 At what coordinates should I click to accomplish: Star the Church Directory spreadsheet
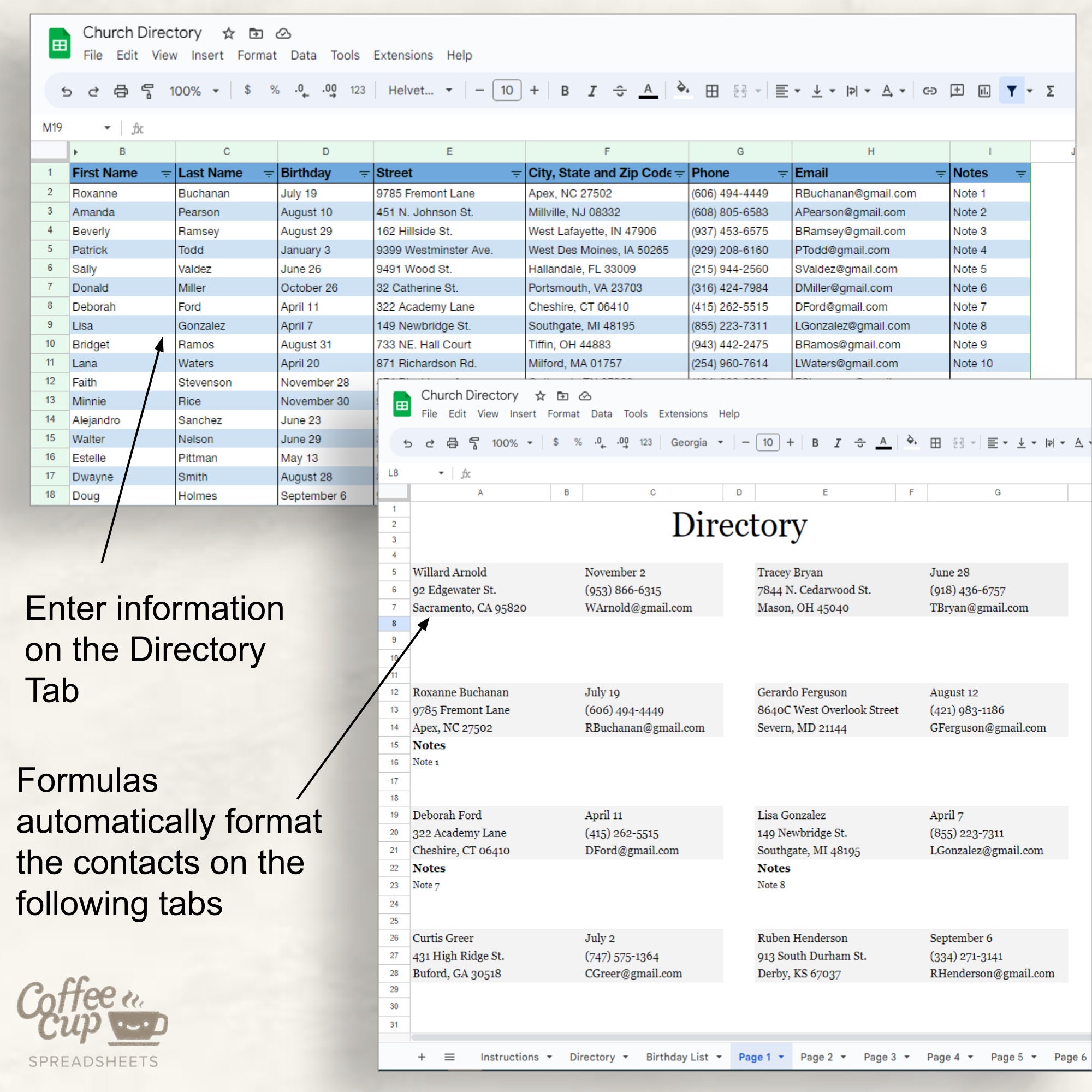click(228, 34)
